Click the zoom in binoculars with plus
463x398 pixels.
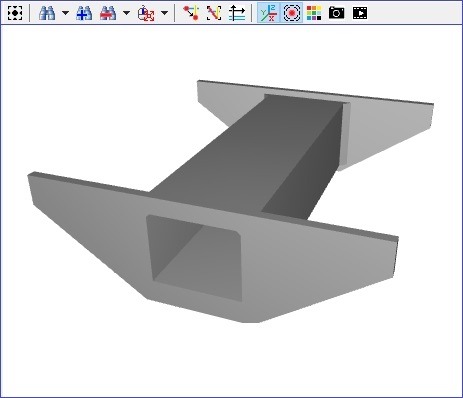coord(84,13)
